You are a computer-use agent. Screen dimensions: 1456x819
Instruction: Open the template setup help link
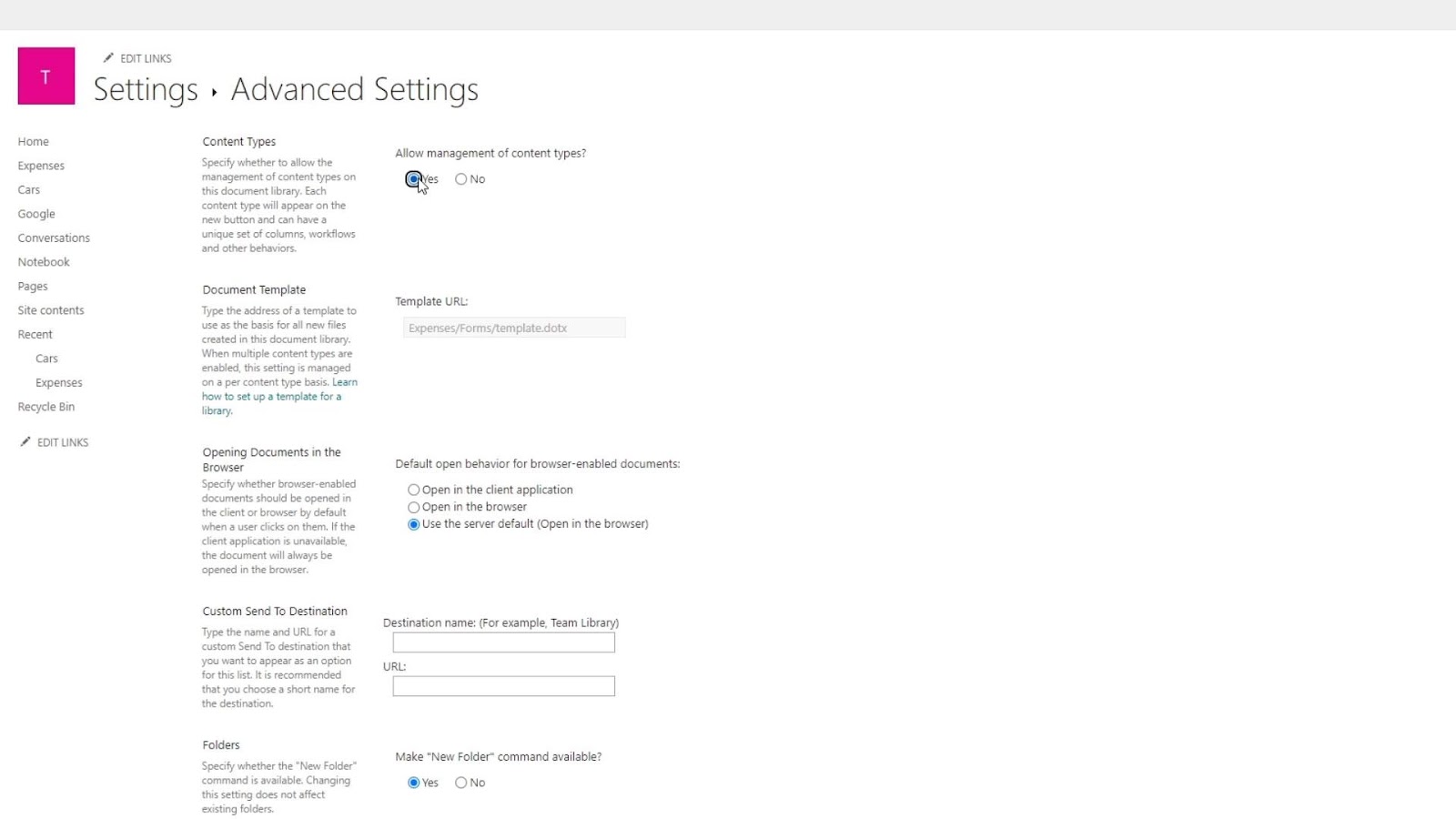[279, 397]
